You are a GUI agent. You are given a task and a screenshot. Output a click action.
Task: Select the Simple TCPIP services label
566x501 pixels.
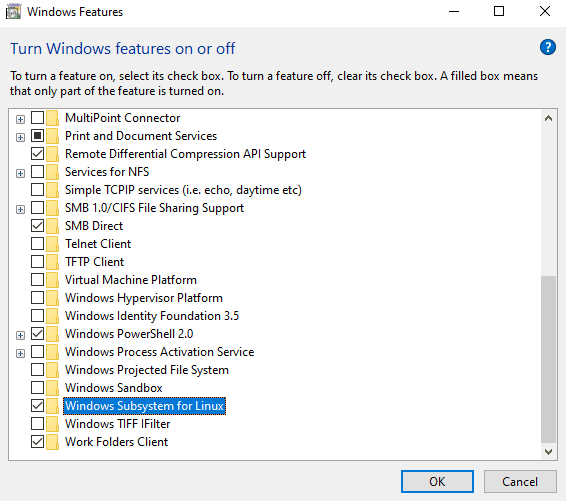point(183,190)
